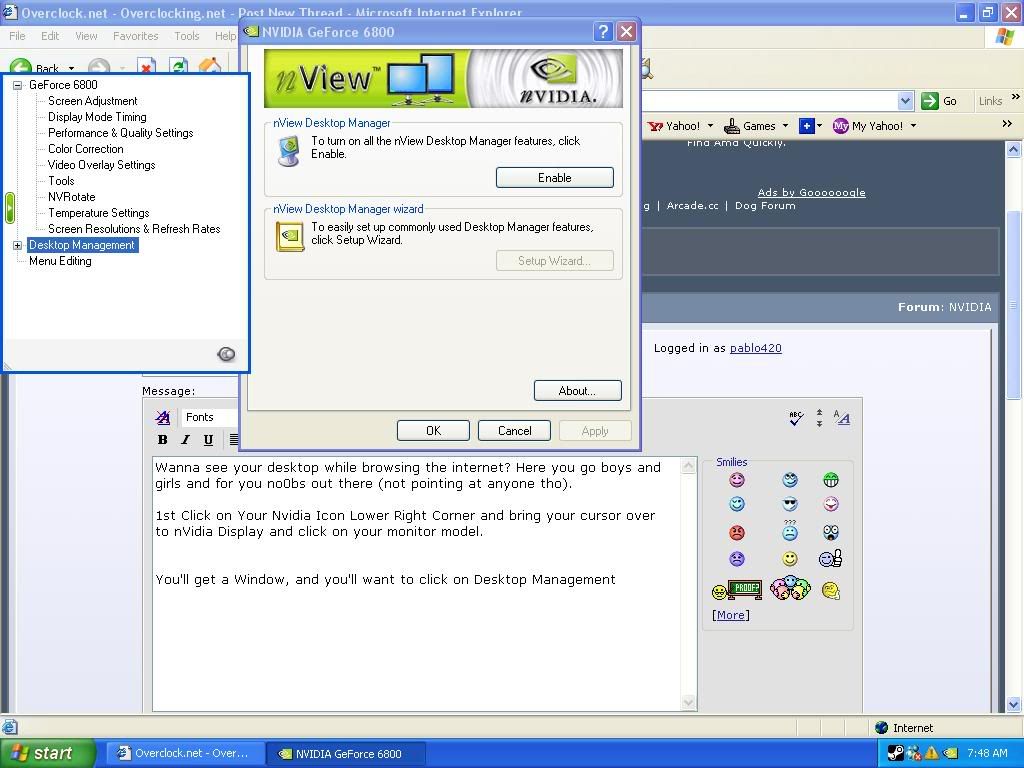
Task: Open the address bar dropdown arrow
Action: coord(905,101)
